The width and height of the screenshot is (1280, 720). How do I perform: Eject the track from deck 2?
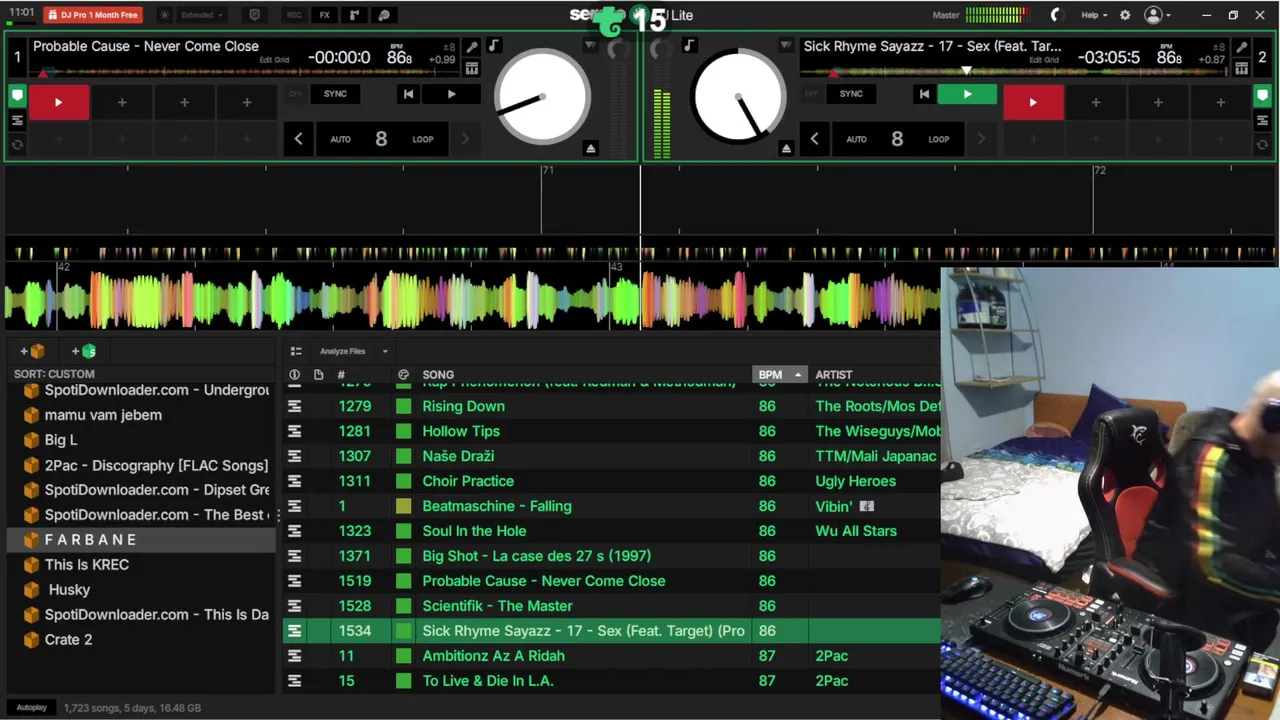point(786,148)
